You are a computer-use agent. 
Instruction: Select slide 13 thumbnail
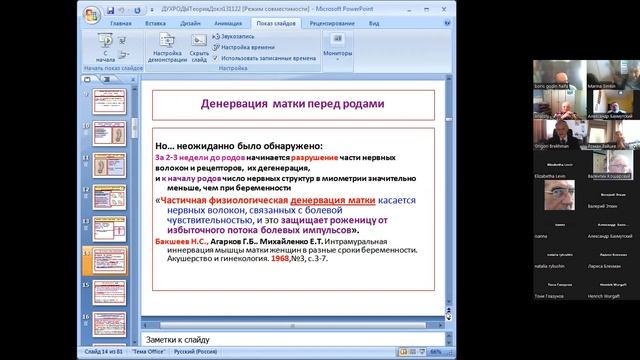click(x=109, y=229)
